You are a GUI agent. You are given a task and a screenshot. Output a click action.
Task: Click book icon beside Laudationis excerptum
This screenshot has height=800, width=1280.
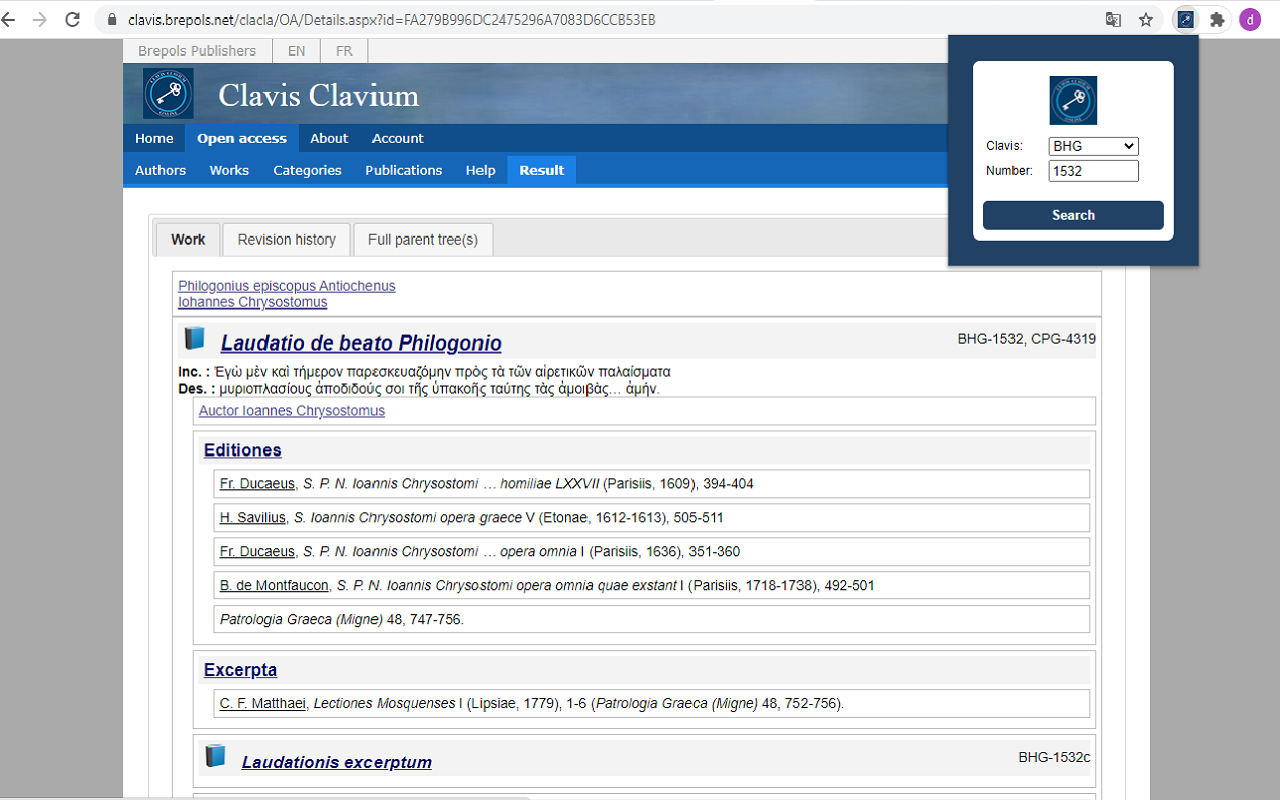pyautogui.click(x=215, y=756)
